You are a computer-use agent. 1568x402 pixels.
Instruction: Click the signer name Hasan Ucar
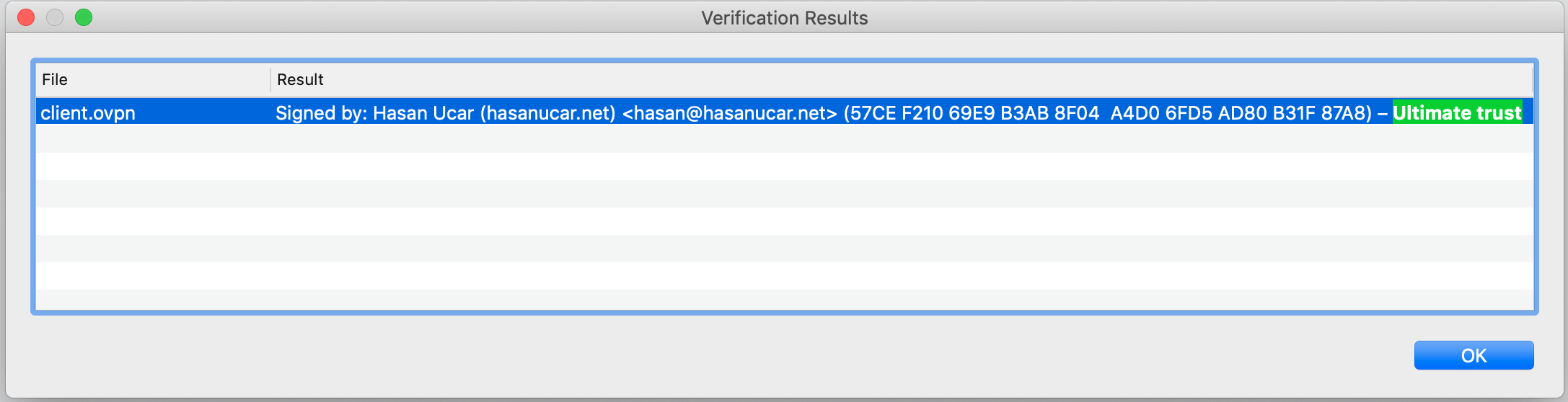[x=423, y=113]
